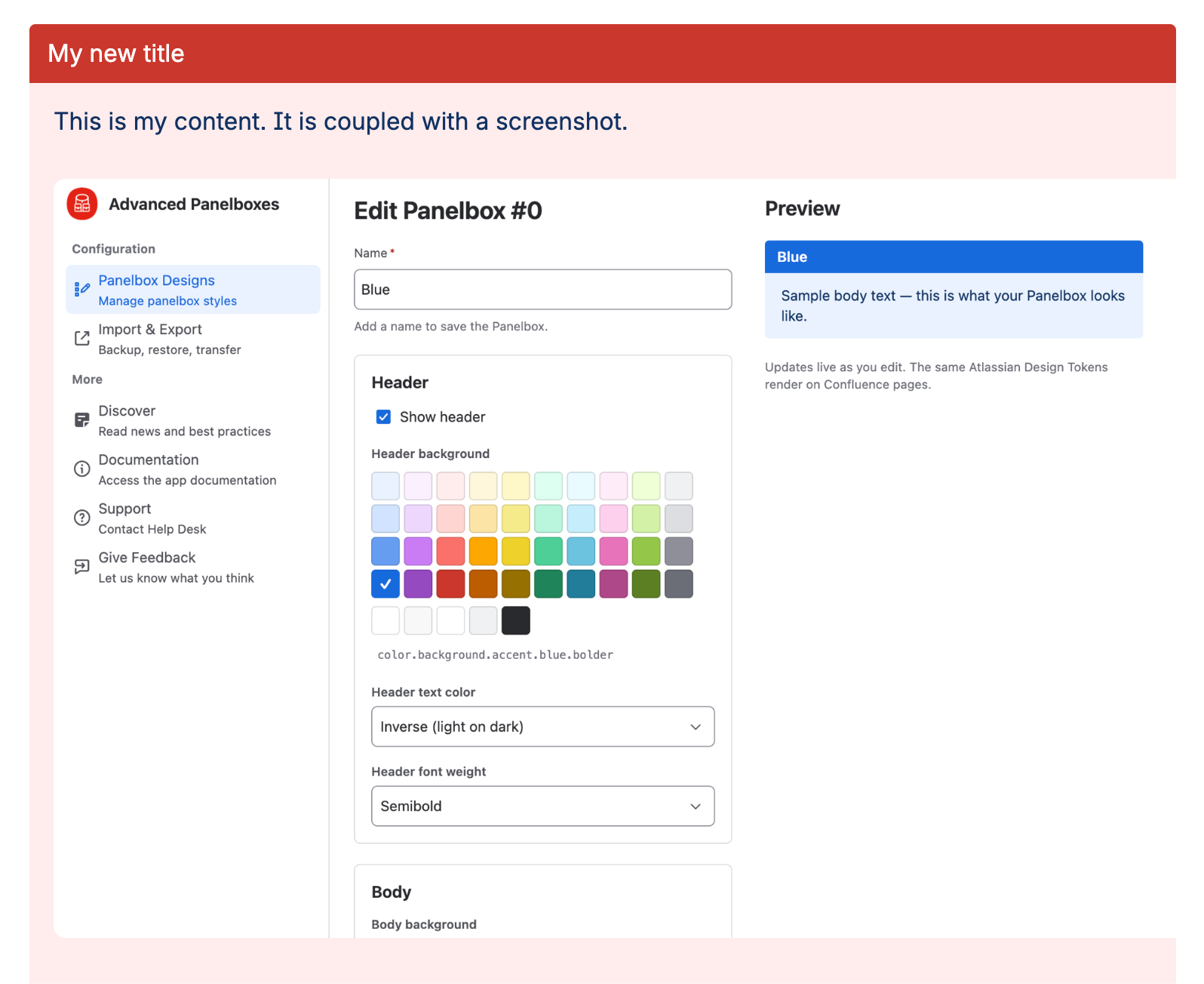Image resolution: width=1204 pixels, height=984 pixels.
Task: Click the Advanced Panelboxes red logo icon
Action: point(82,204)
